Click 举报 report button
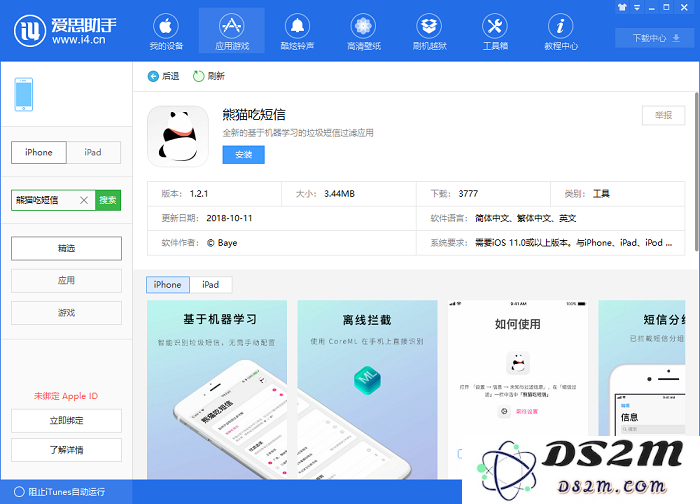The image size is (700, 504). tap(663, 115)
